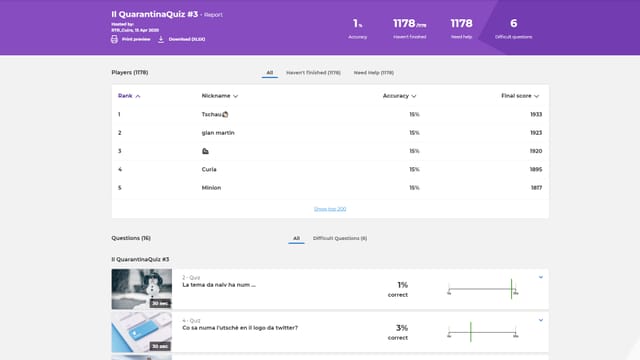
Task: Click the Show top 200 link
Action: [330, 209]
